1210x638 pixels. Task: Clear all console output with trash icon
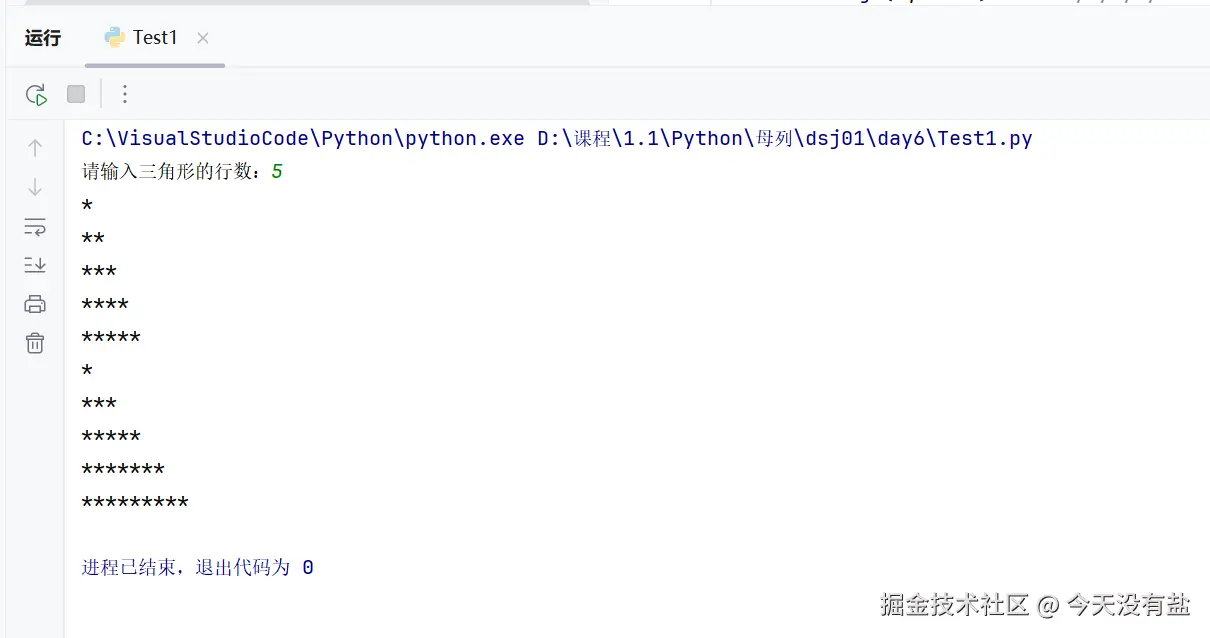coord(35,343)
